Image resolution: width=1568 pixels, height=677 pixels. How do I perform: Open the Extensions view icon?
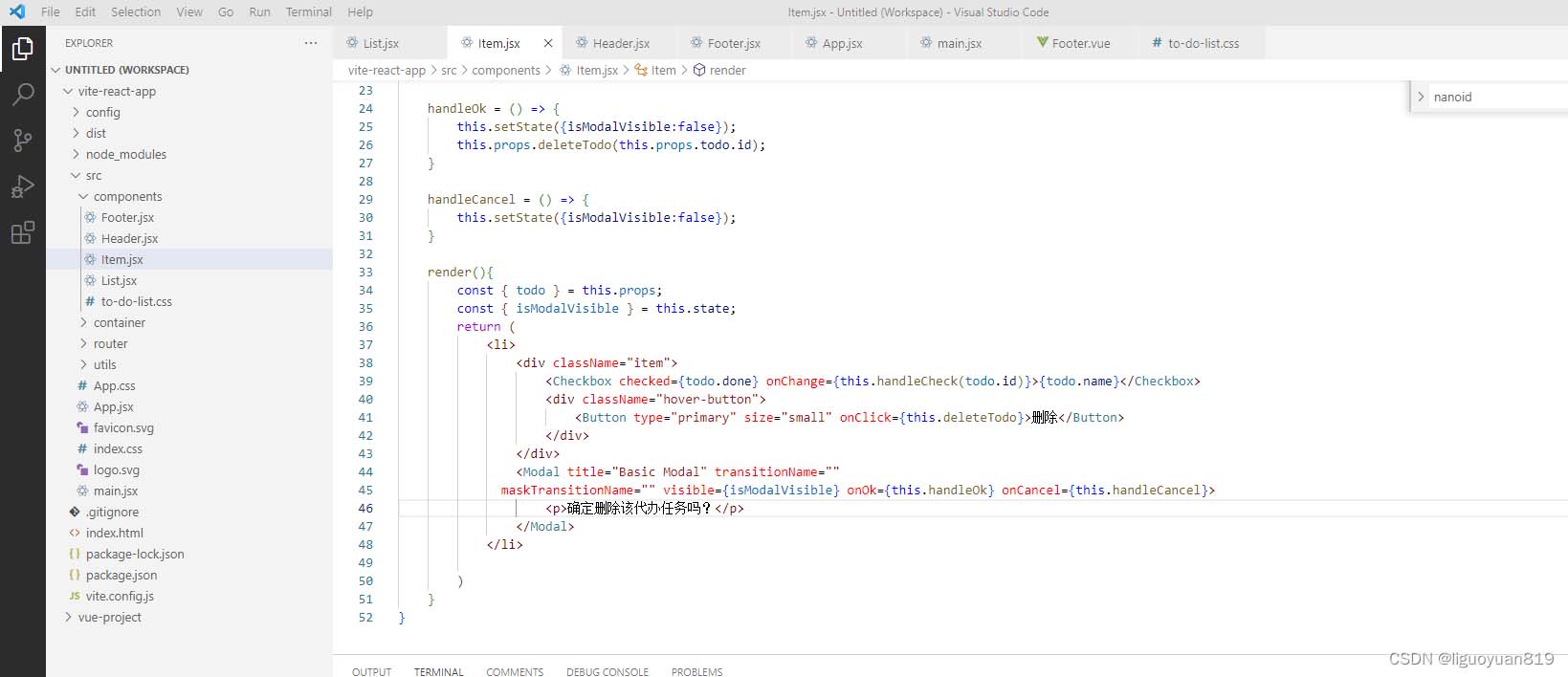pyautogui.click(x=22, y=232)
